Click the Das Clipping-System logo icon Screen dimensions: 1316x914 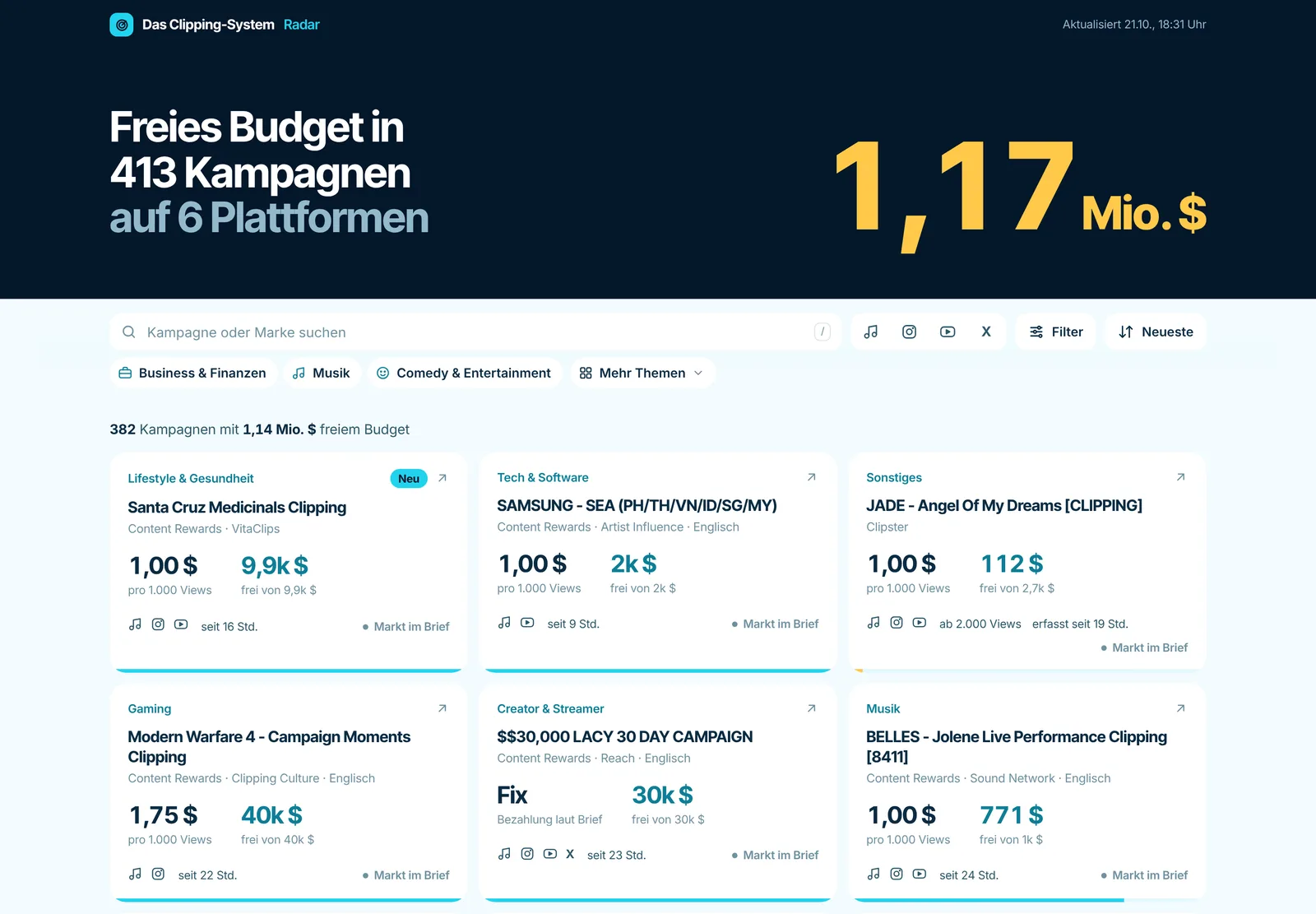(122, 25)
